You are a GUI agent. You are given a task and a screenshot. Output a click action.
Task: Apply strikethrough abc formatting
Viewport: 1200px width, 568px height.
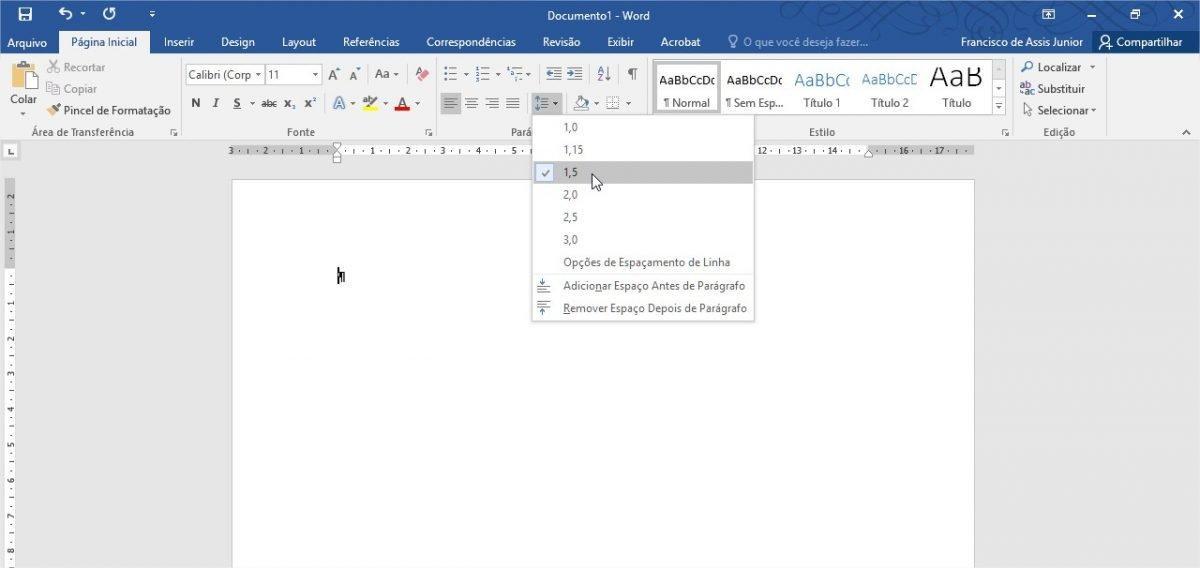pos(269,103)
